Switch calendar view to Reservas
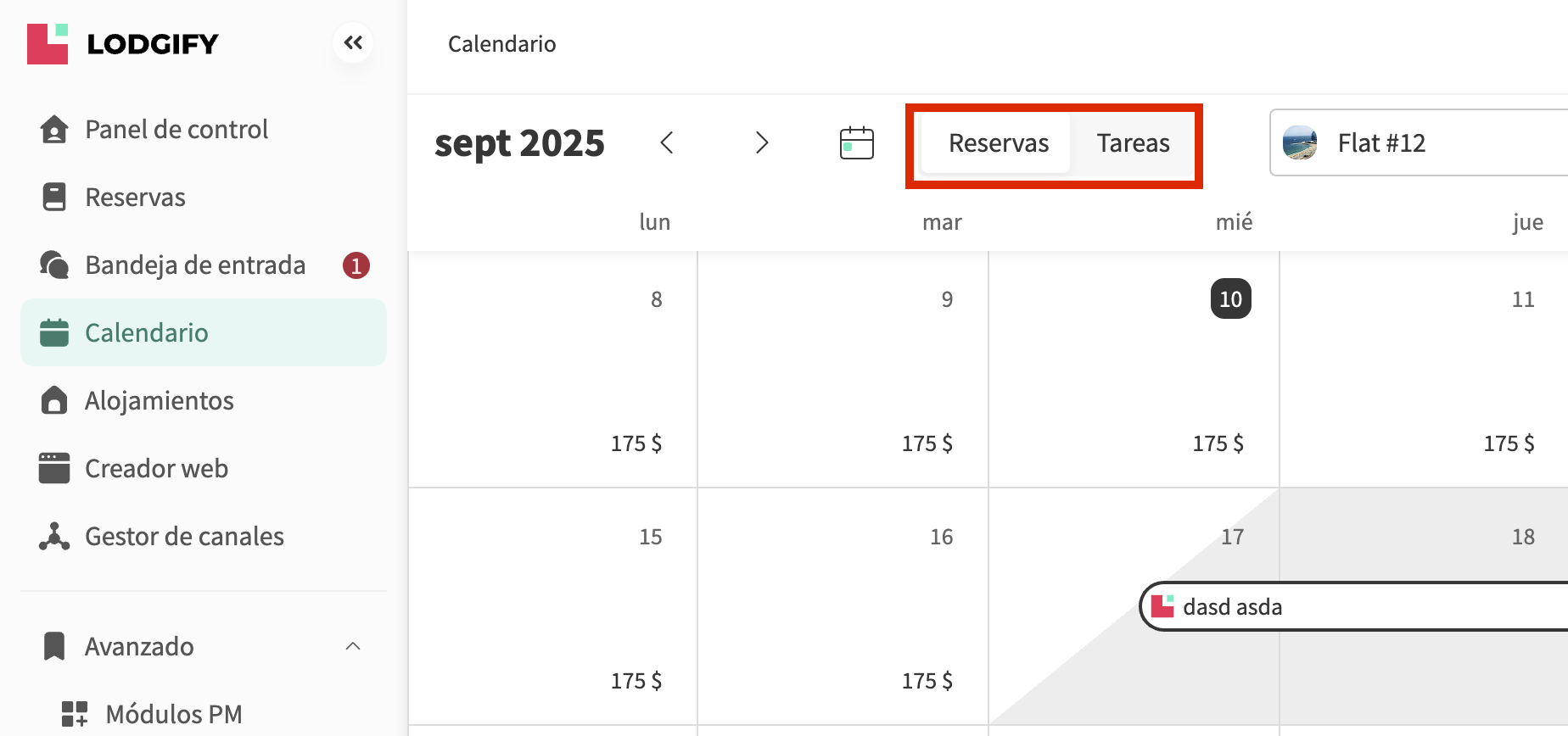The image size is (1568, 736). tap(998, 143)
